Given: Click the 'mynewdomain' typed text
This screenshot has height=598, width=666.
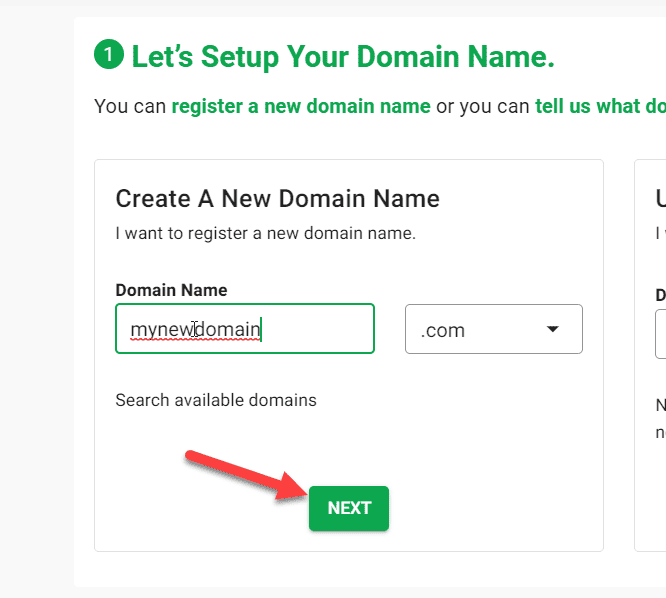Looking at the screenshot, I should click(195, 330).
